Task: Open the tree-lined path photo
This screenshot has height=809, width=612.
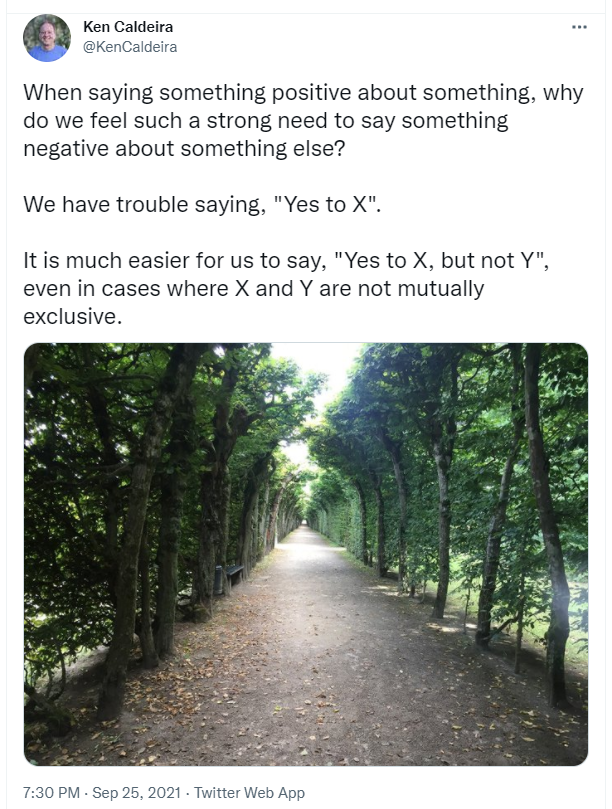Action: [x=305, y=554]
